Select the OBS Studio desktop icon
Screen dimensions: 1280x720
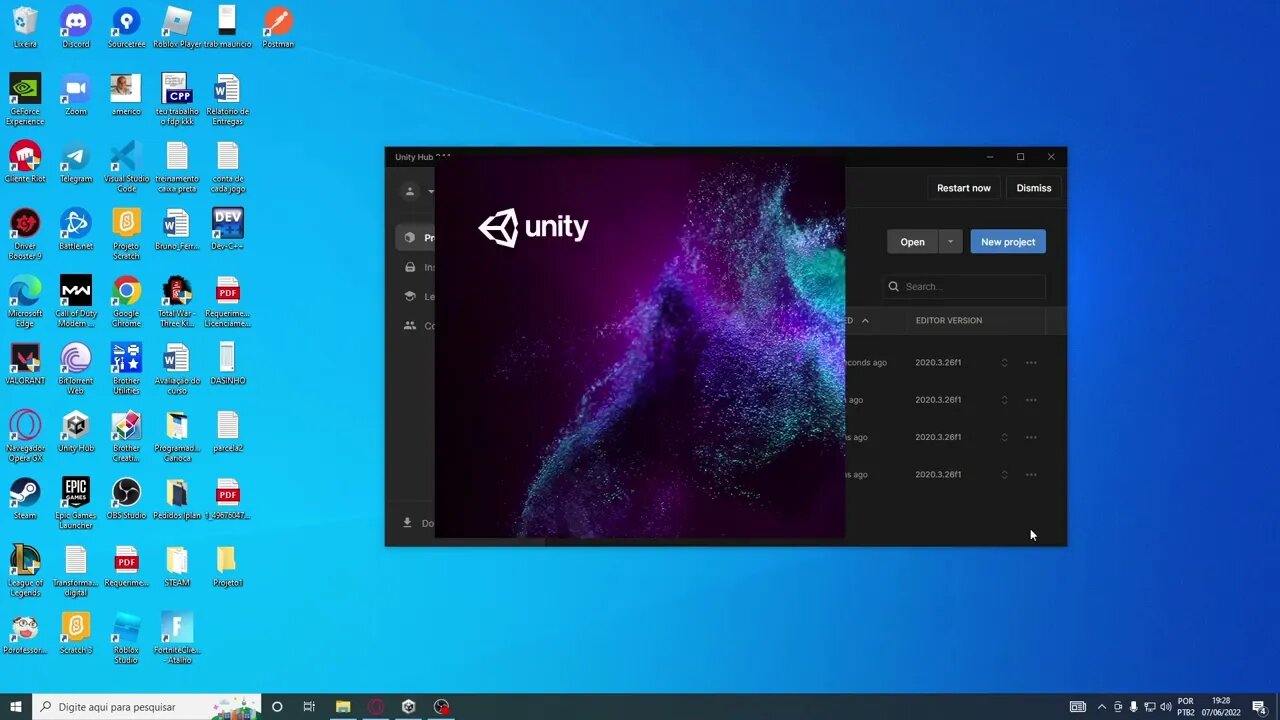point(126,498)
